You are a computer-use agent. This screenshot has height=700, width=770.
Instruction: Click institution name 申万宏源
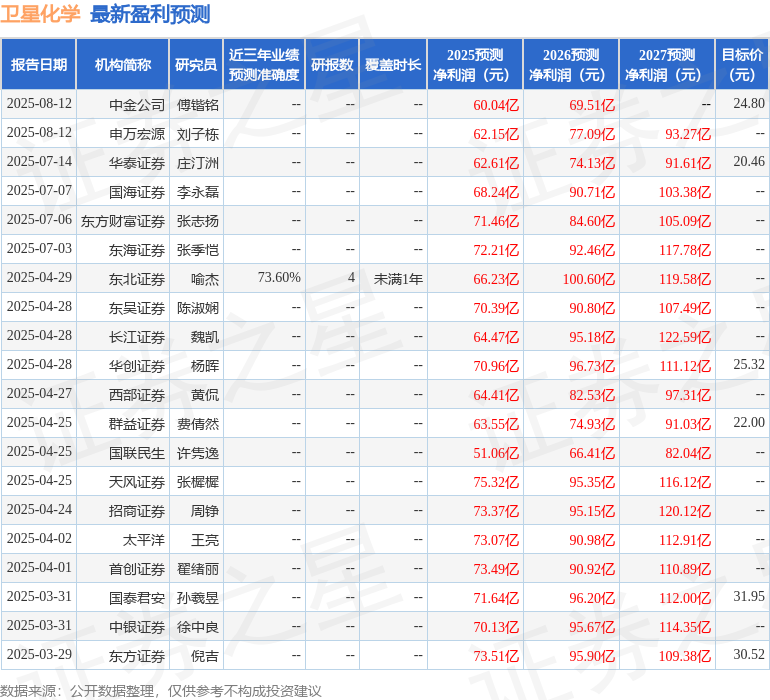[x=137, y=134]
